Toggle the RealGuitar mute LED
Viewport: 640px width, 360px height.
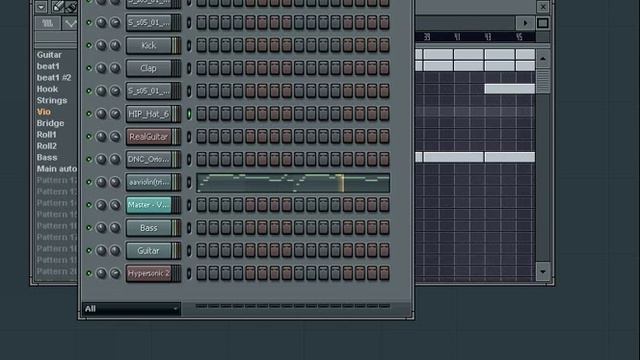point(89,137)
